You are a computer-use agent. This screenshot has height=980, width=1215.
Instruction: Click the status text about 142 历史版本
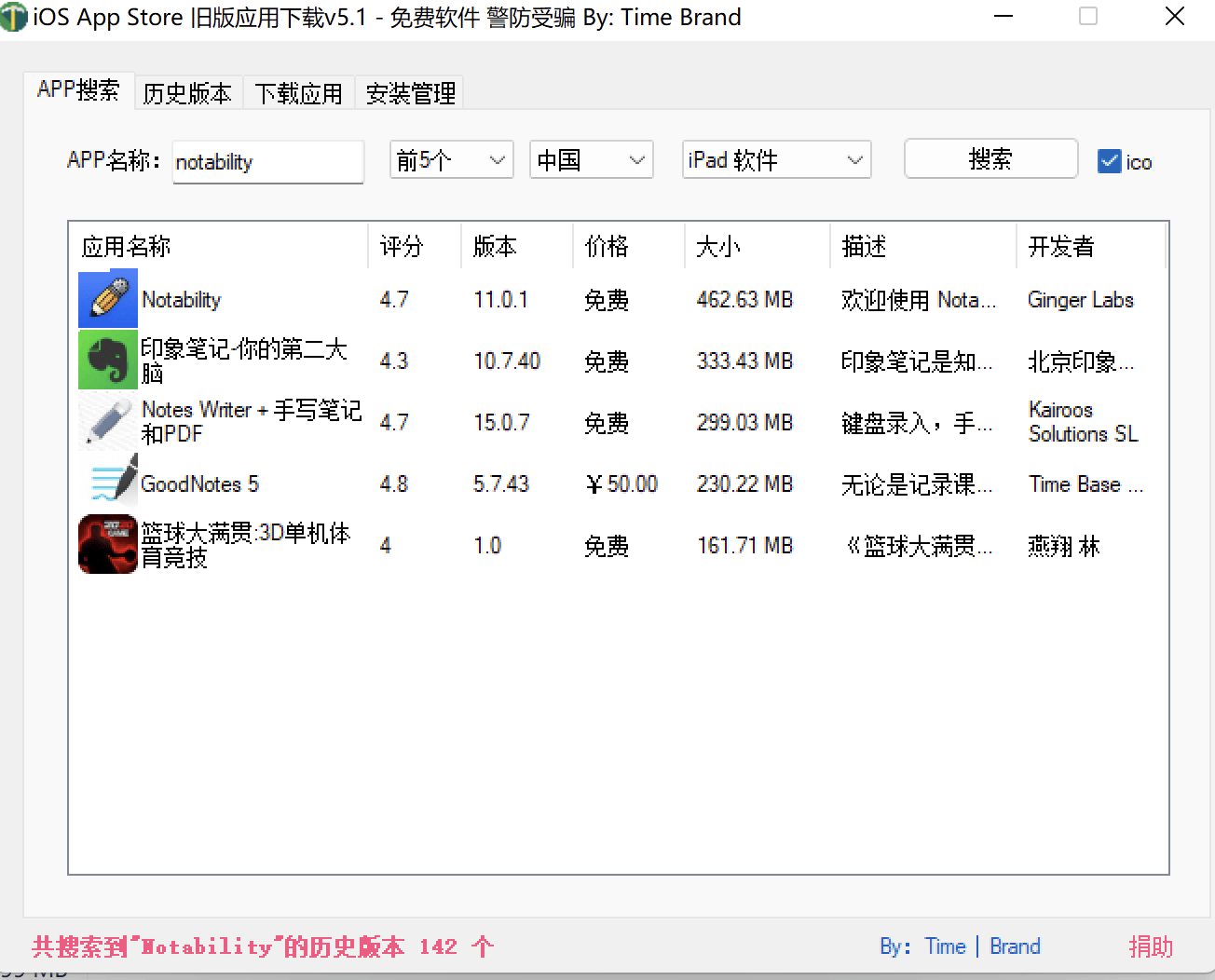click(263, 947)
